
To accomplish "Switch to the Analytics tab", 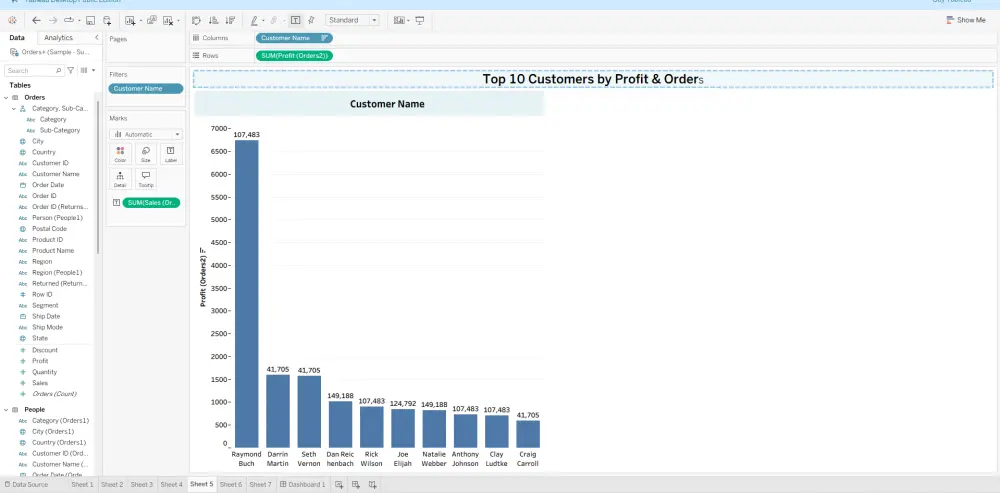I will point(58,38).
